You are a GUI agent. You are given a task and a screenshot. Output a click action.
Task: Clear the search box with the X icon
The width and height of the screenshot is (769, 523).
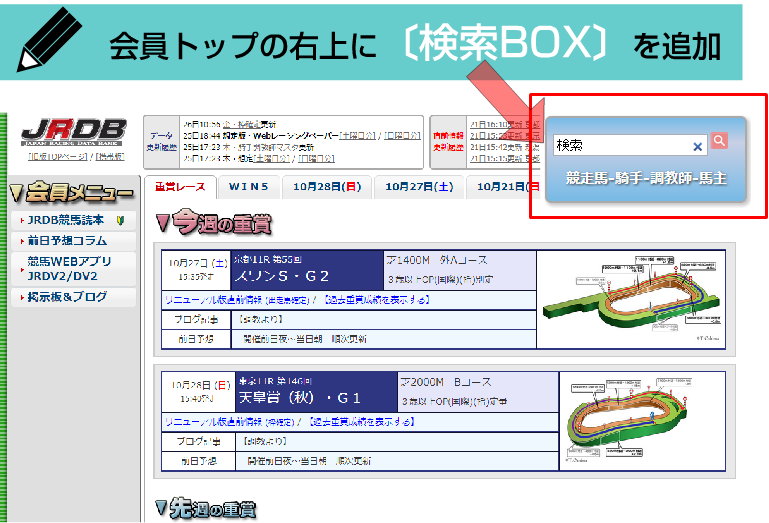click(x=697, y=146)
